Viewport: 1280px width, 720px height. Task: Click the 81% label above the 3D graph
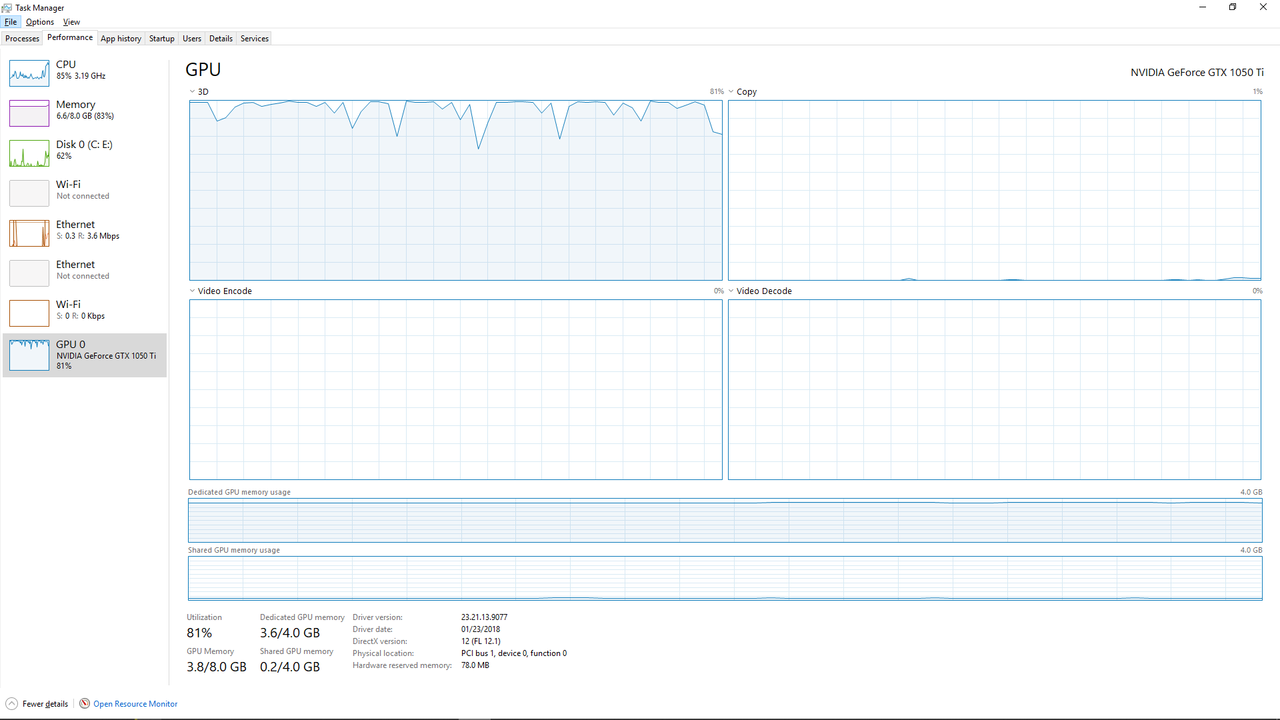[716, 92]
